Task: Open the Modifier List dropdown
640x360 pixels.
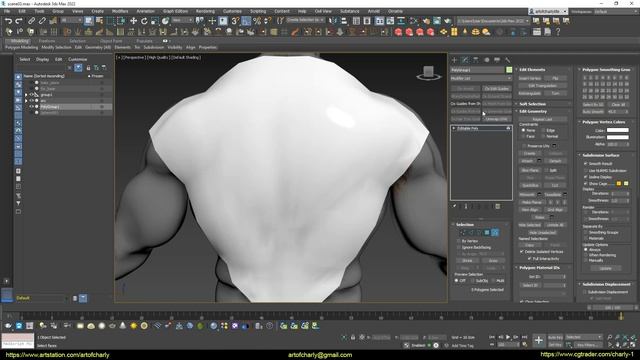Action: [x=481, y=78]
